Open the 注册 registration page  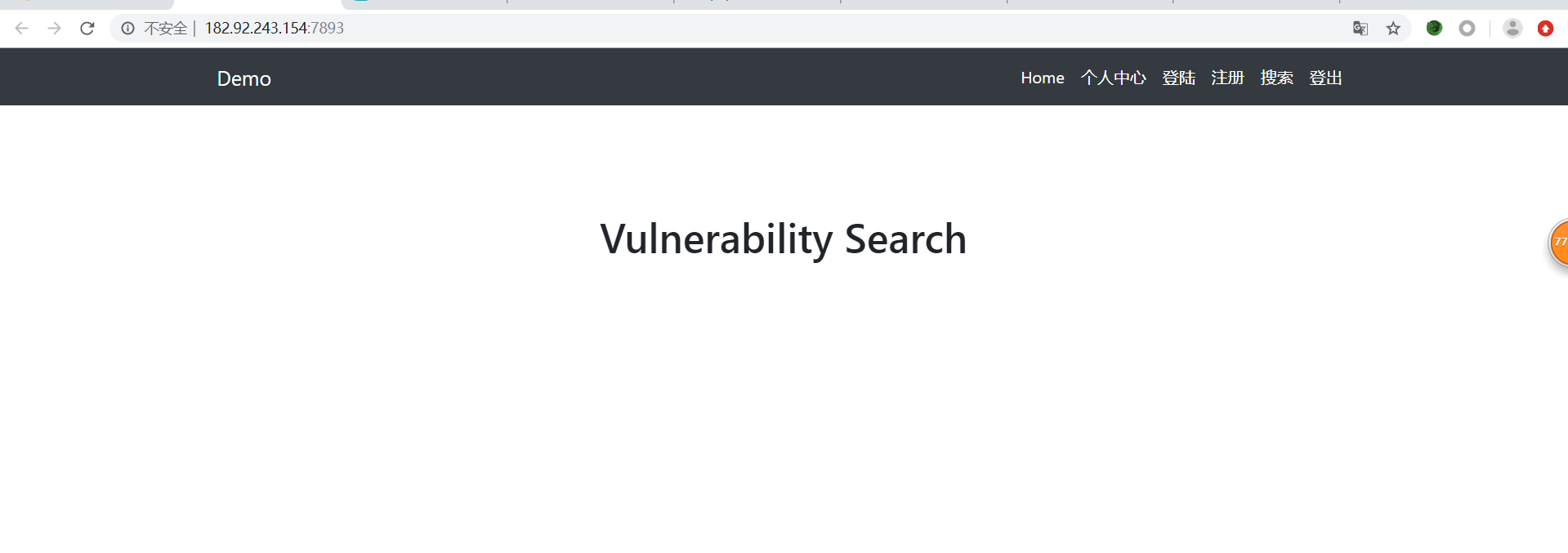[x=1227, y=78]
